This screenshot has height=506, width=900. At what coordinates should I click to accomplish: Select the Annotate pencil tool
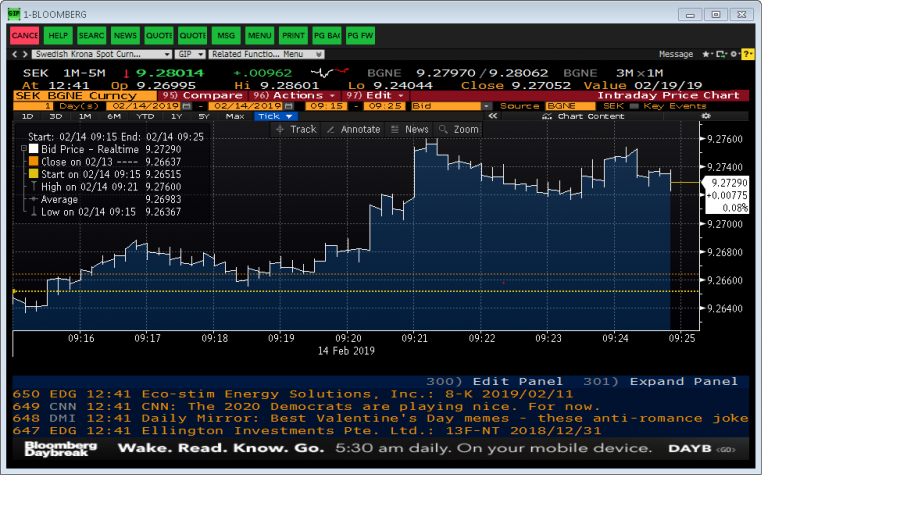353,130
